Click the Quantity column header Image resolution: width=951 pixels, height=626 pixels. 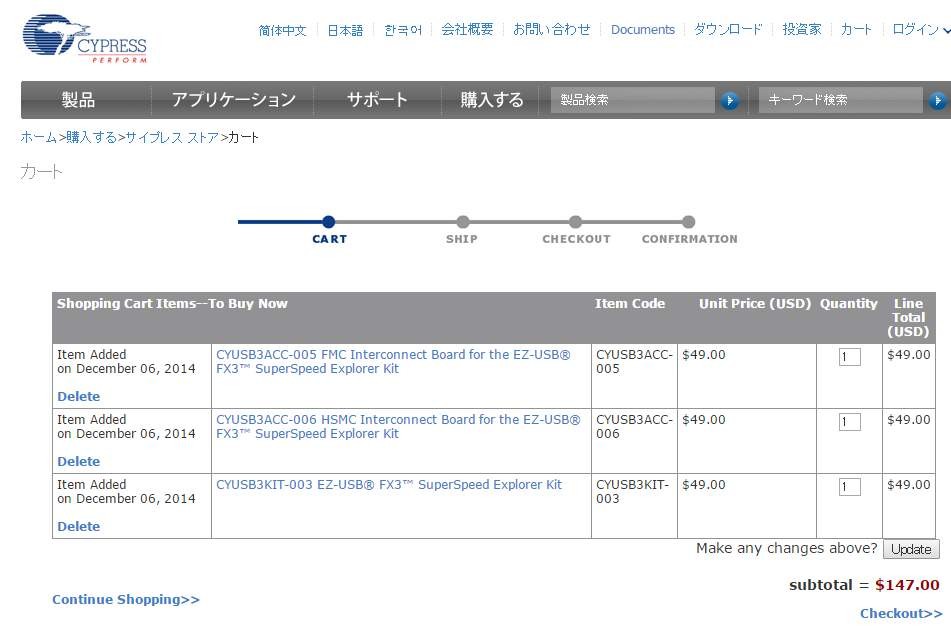click(849, 304)
